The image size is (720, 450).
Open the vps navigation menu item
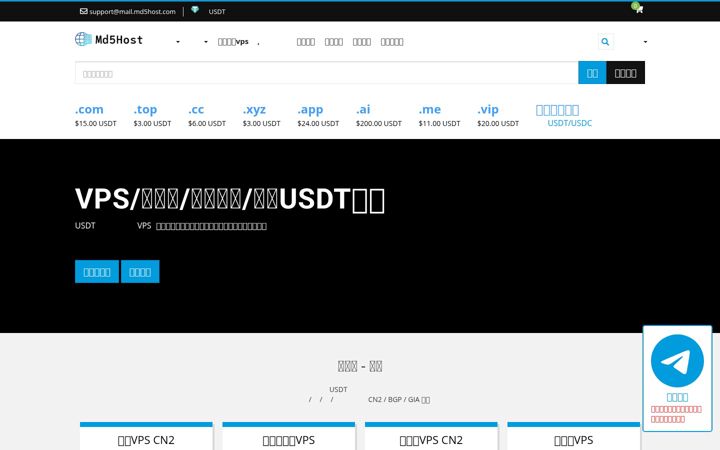click(x=233, y=42)
